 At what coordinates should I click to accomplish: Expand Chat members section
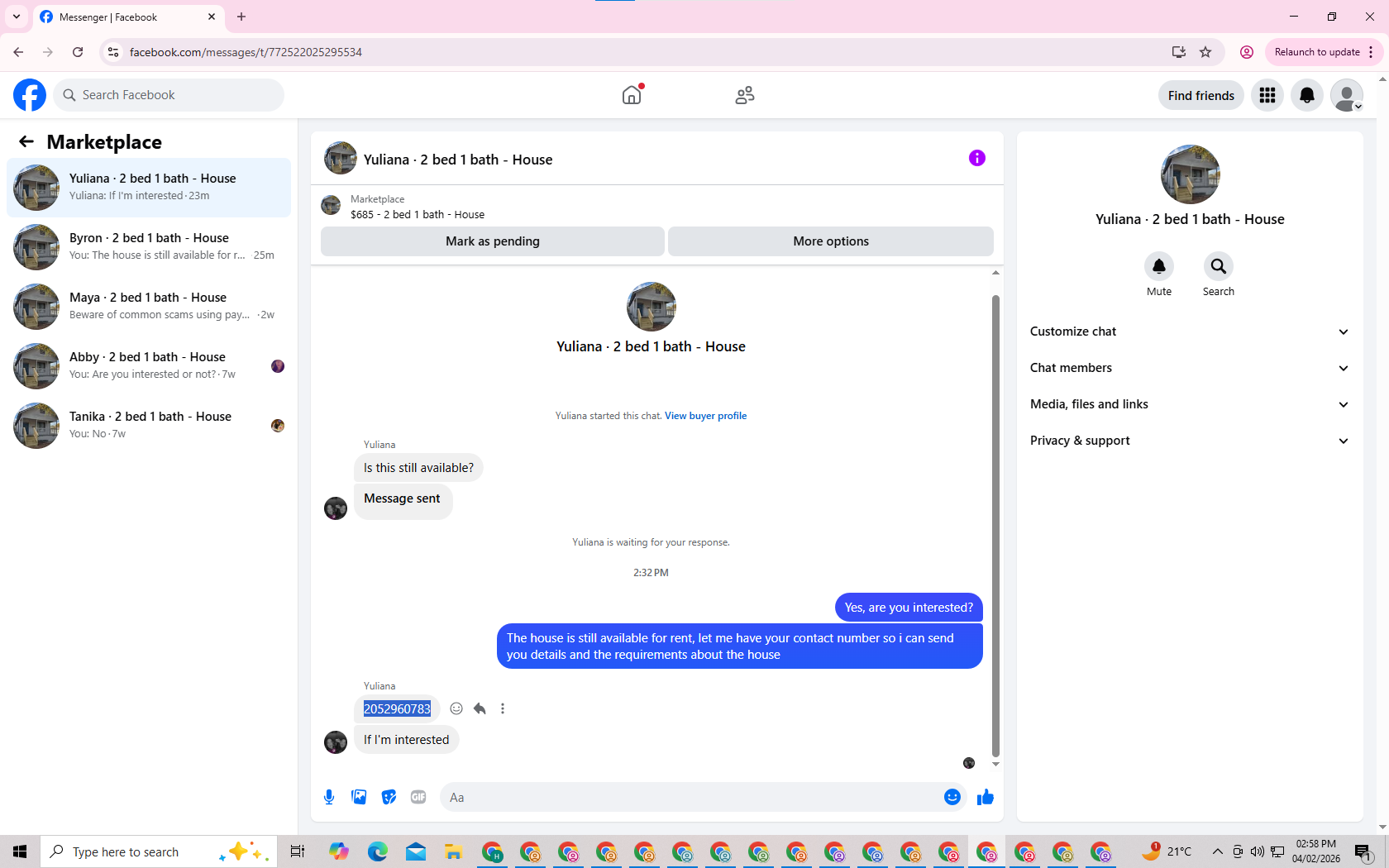[x=1190, y=368]
